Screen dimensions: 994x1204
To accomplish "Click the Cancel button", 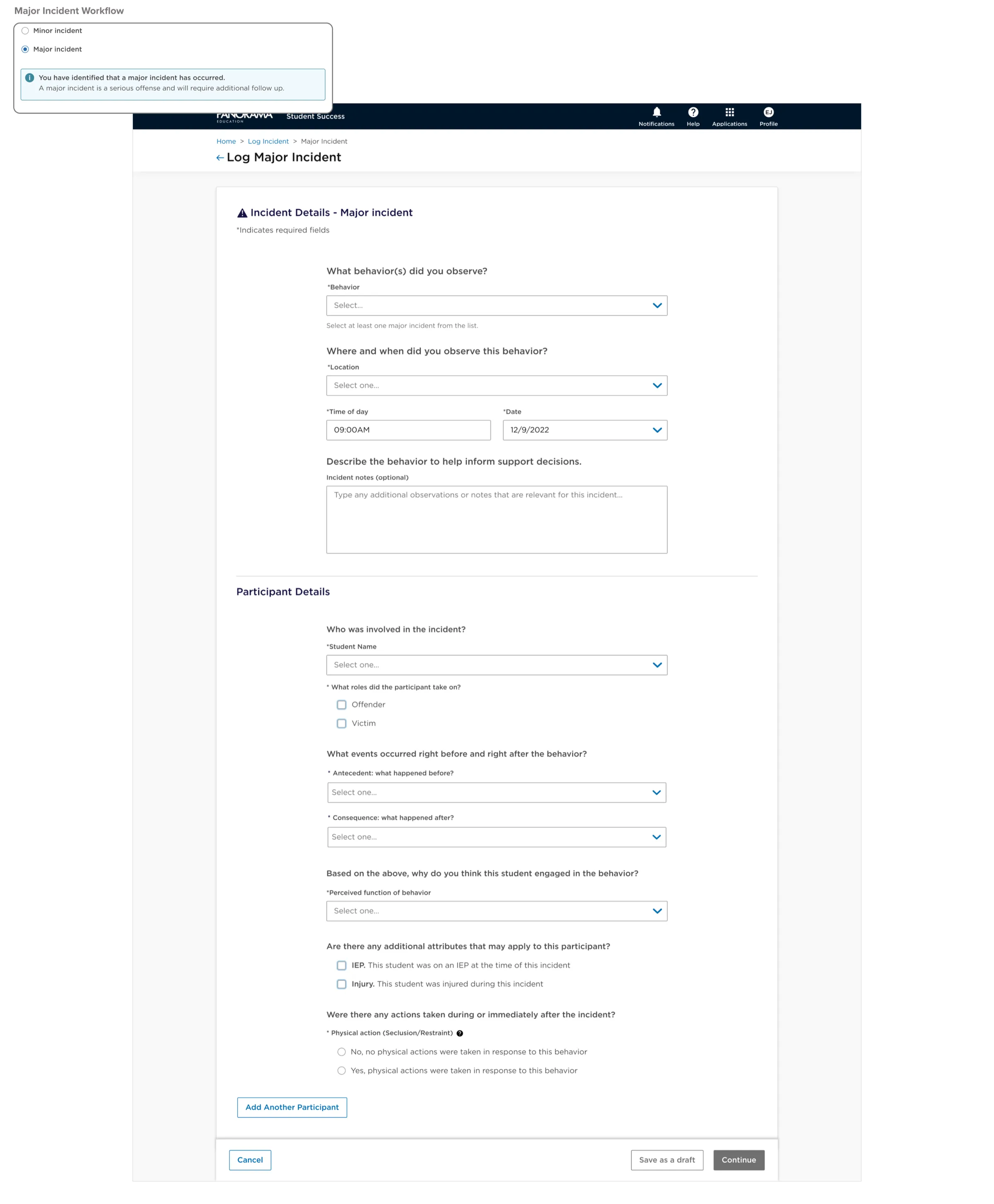I will pyautogui.click(x=250, y=1160).
